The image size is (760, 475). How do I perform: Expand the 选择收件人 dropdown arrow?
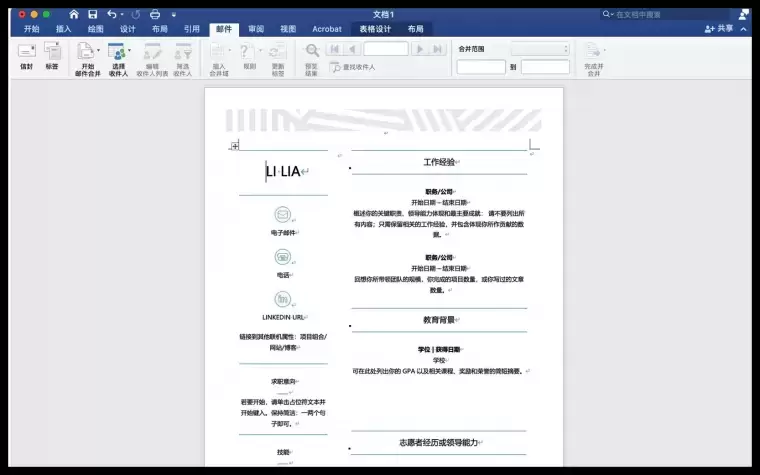coord(129,50)
